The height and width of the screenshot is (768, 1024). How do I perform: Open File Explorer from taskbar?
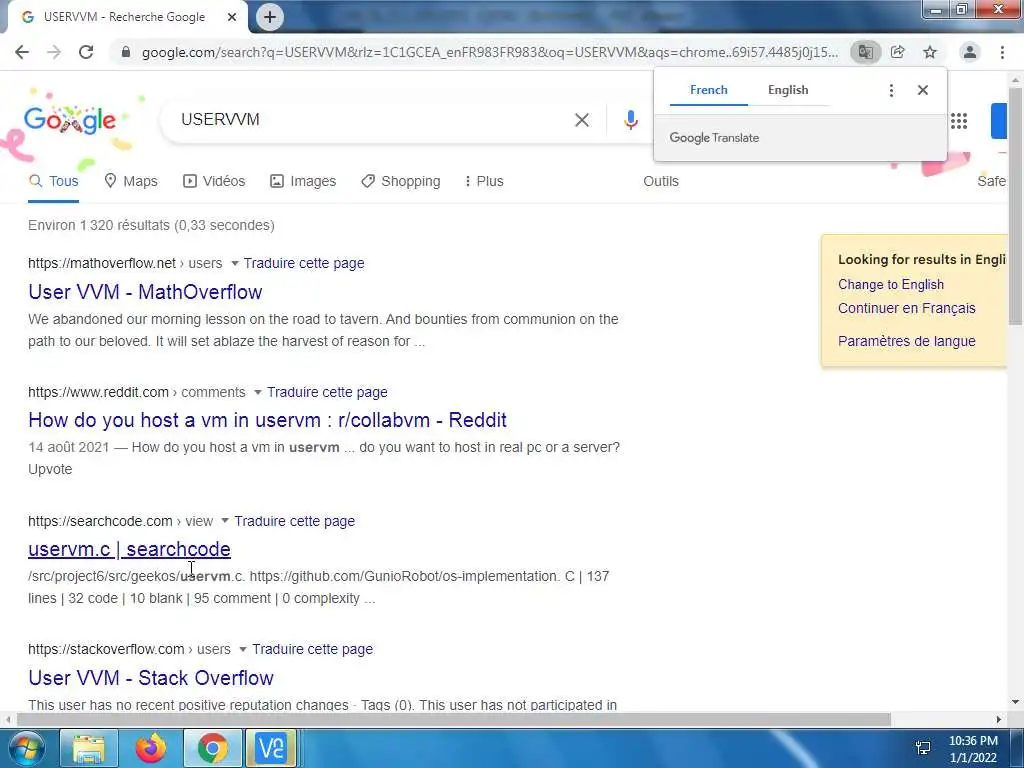[x=89, y=748]
